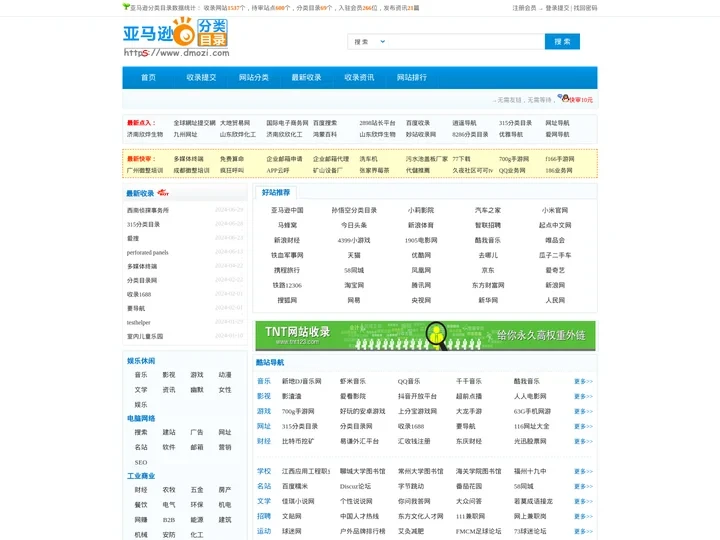
Task: Open 全球網址提交網 in 最新点入 row
Action: point(194,123)
